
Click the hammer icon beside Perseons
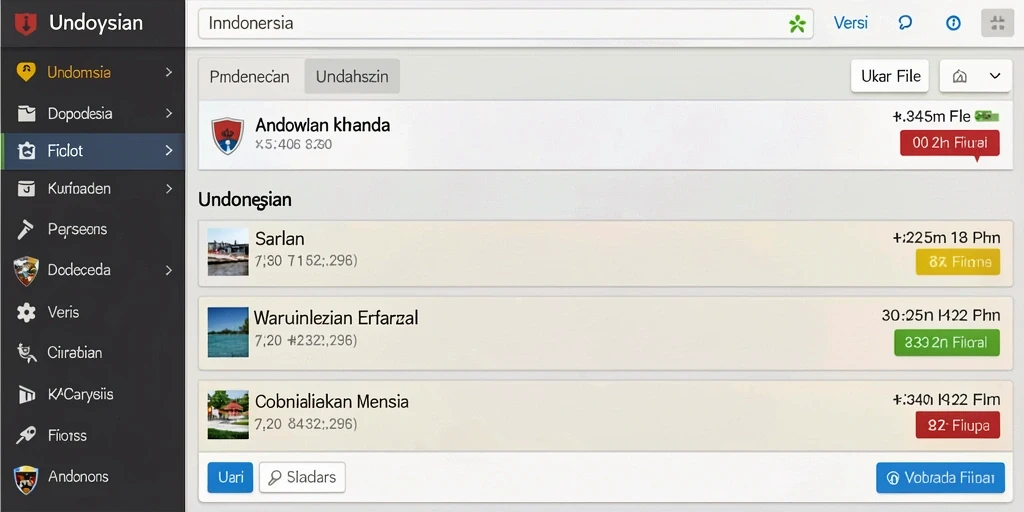coord(26,229)
